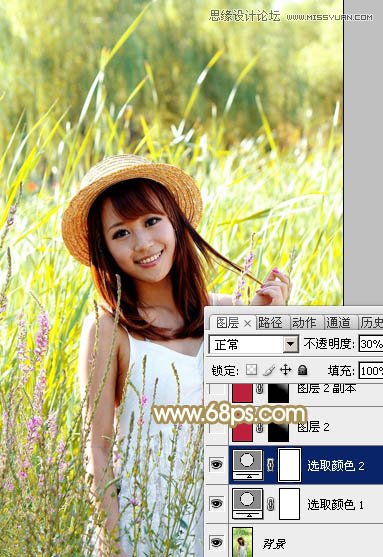The height and width of the screenshot is (557, 383).
Task: Click the link icon on 选取颜色 2
Action: pyautogui.click(x=271, y=465)
